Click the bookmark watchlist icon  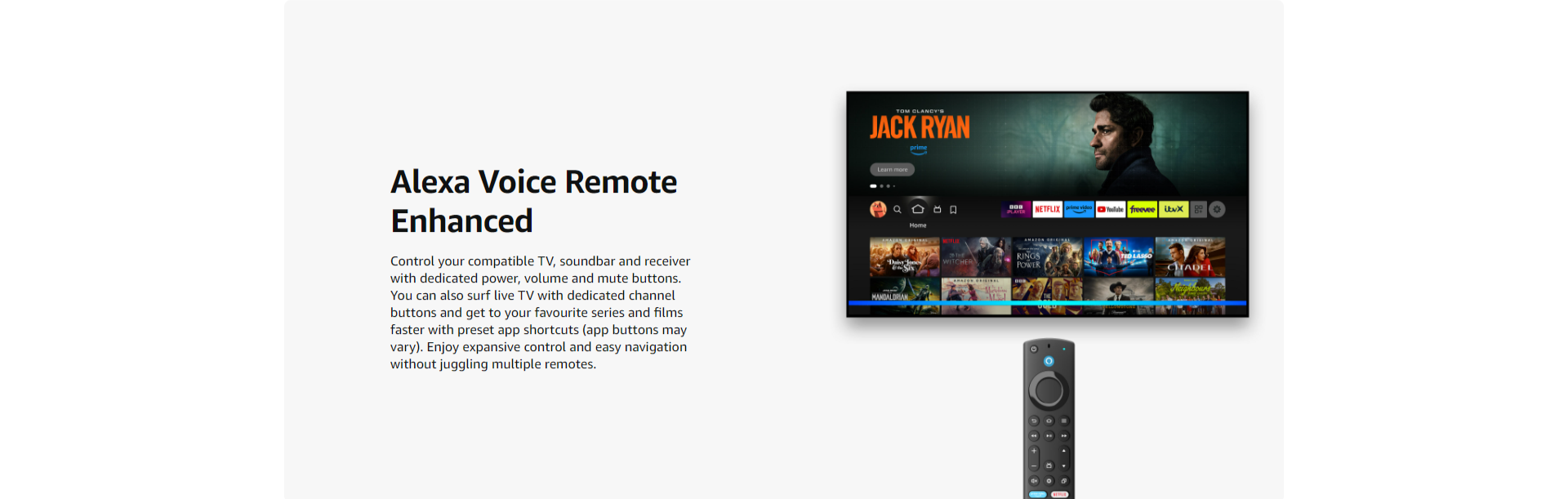953,210
